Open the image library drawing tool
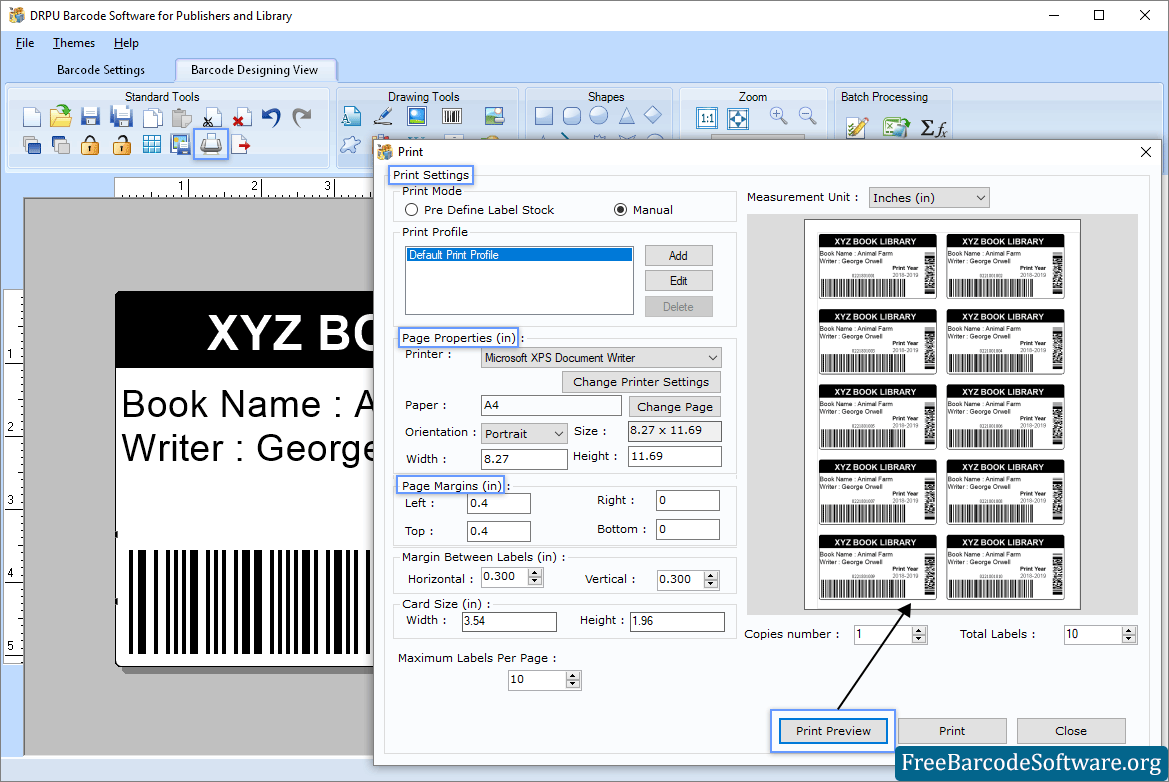Viewport: 1169px width, 782px height. tap(494, 116)
